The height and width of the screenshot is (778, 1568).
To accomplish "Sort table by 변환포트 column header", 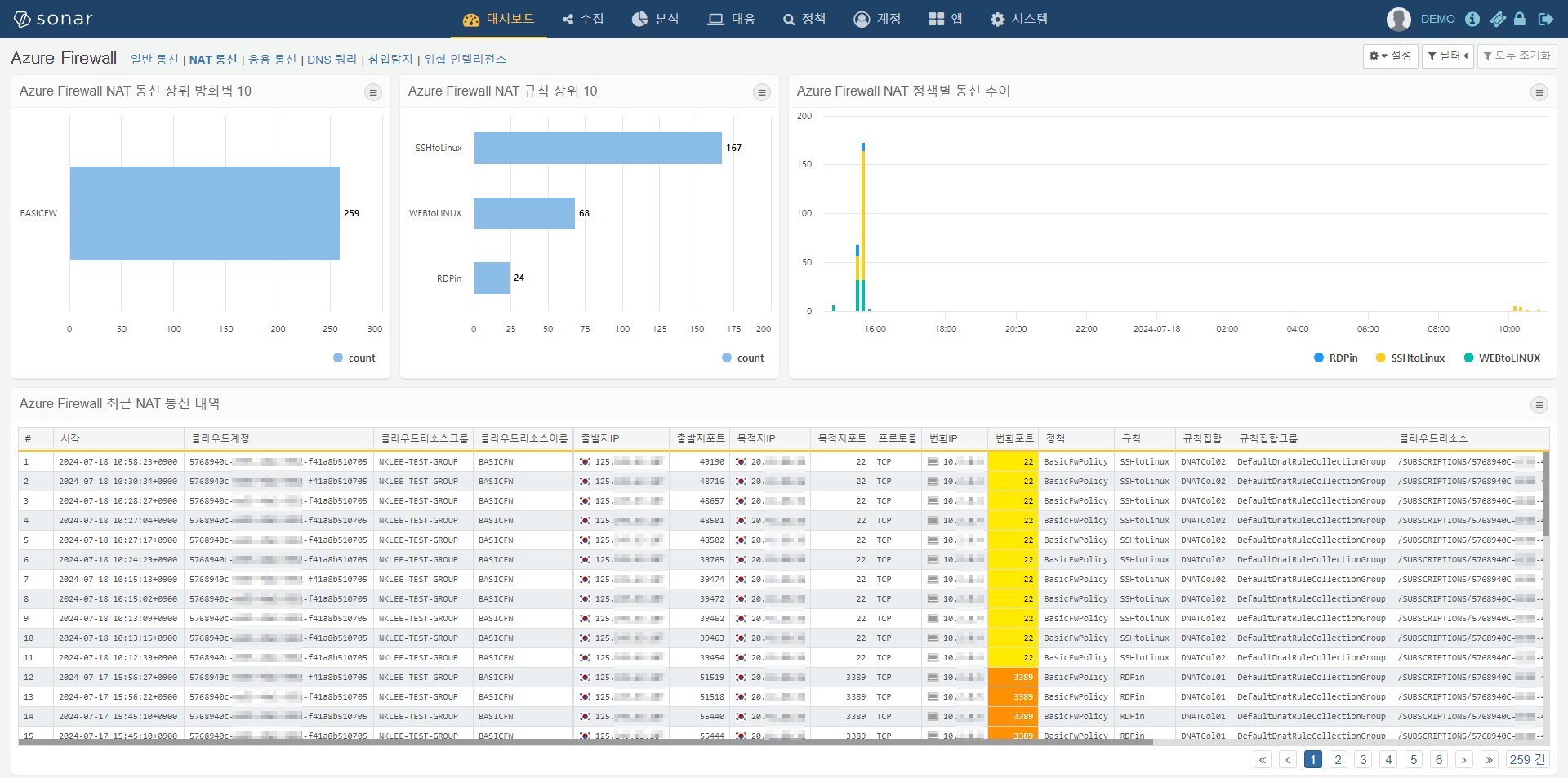I will 1013,438.
